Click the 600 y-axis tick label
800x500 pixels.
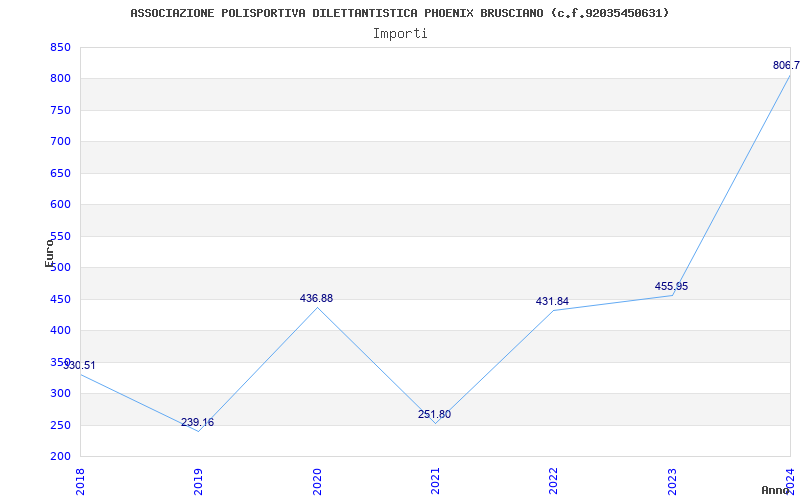(x=60, y=205)
